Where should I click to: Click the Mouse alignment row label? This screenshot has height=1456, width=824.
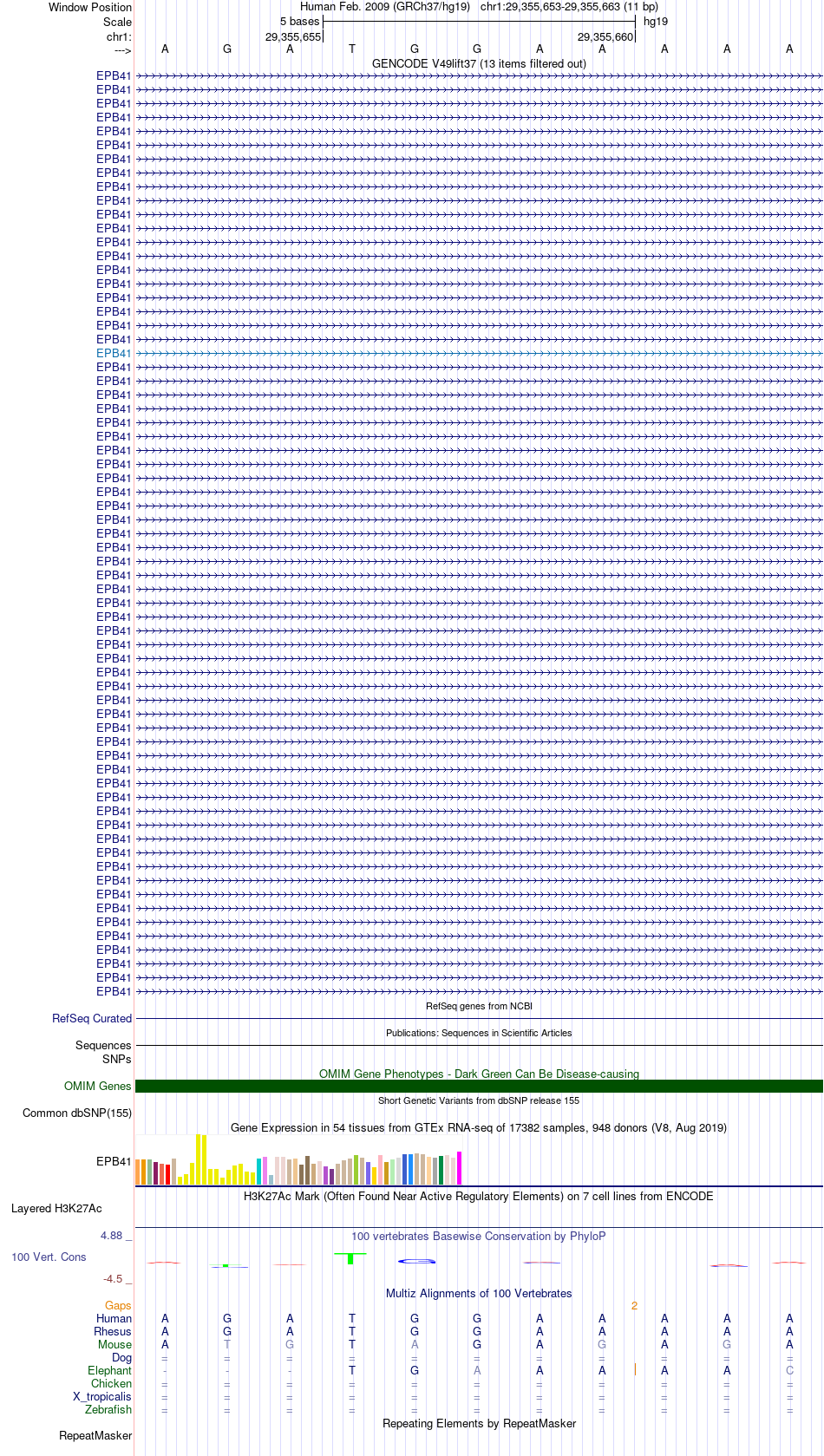(x=114, y=1344)
